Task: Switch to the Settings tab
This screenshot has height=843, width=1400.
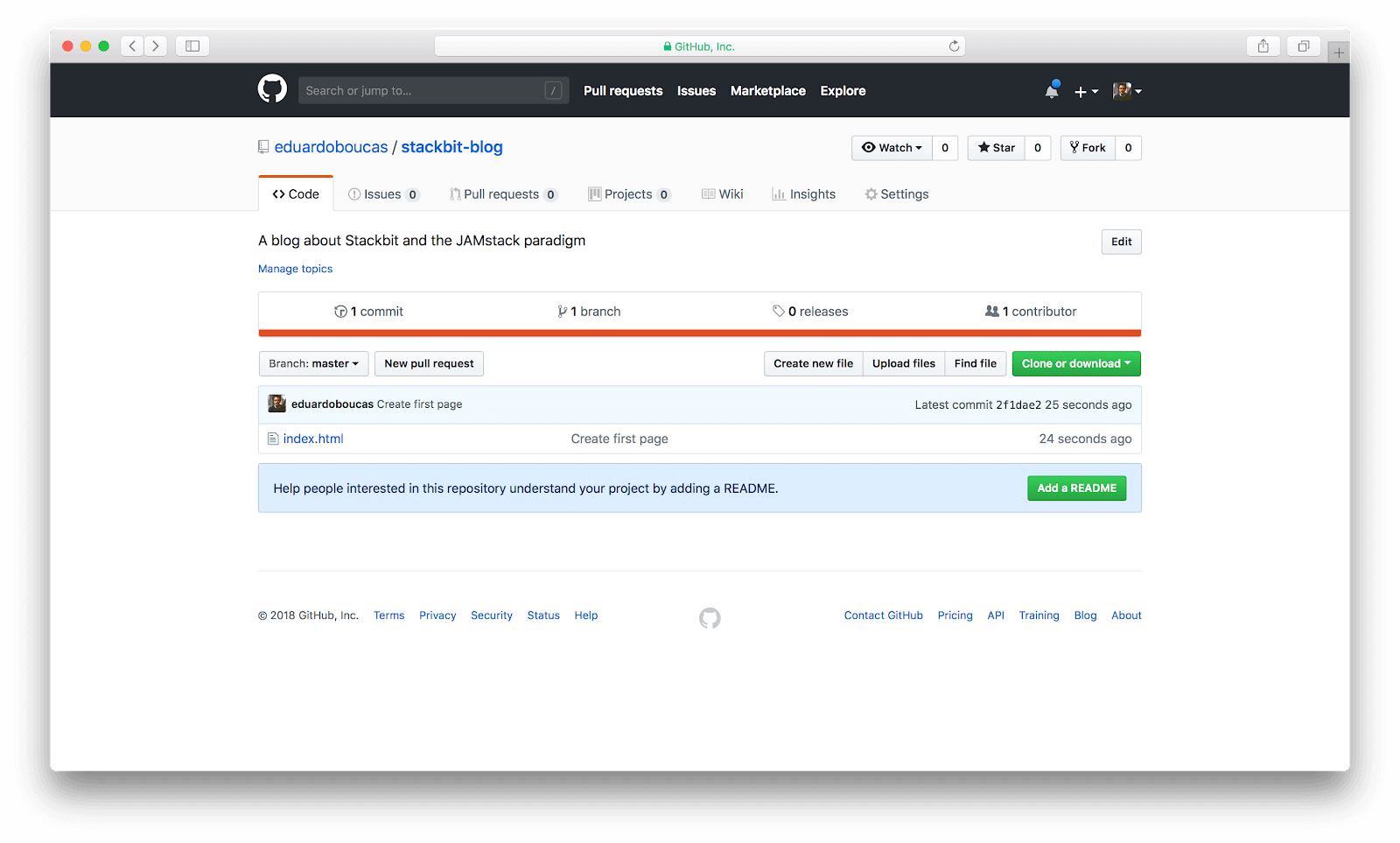Action: coord(897,193)
